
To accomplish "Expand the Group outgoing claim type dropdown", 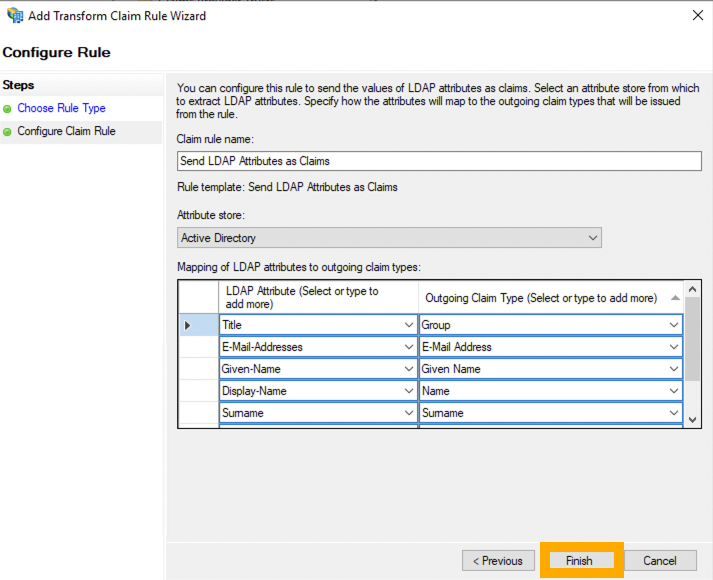I will coord(674,325).
